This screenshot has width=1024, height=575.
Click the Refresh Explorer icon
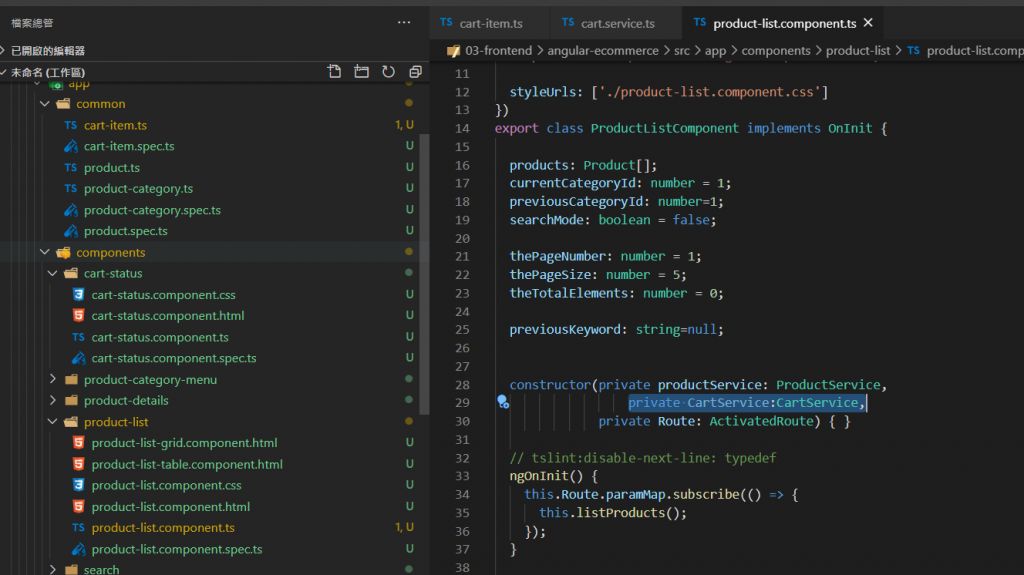388,72
